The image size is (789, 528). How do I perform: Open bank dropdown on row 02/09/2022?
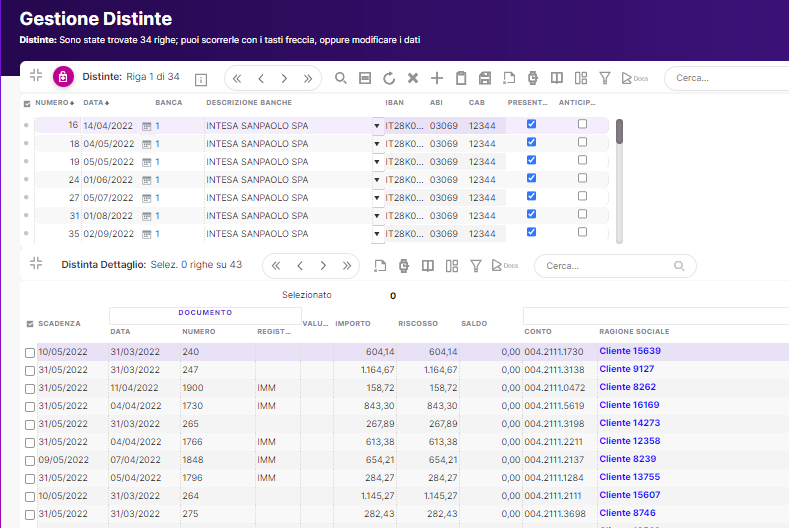pos(377,234)
